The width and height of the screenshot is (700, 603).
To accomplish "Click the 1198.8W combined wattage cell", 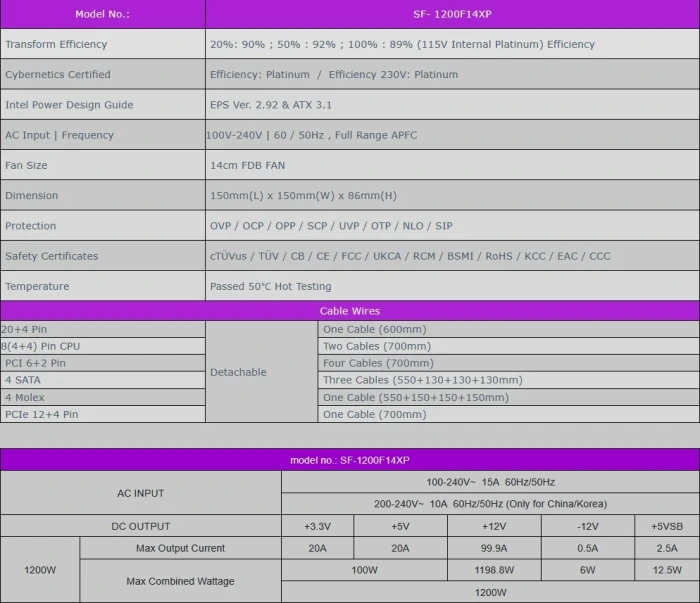I will pyautogui.click(x=496, y=570).
